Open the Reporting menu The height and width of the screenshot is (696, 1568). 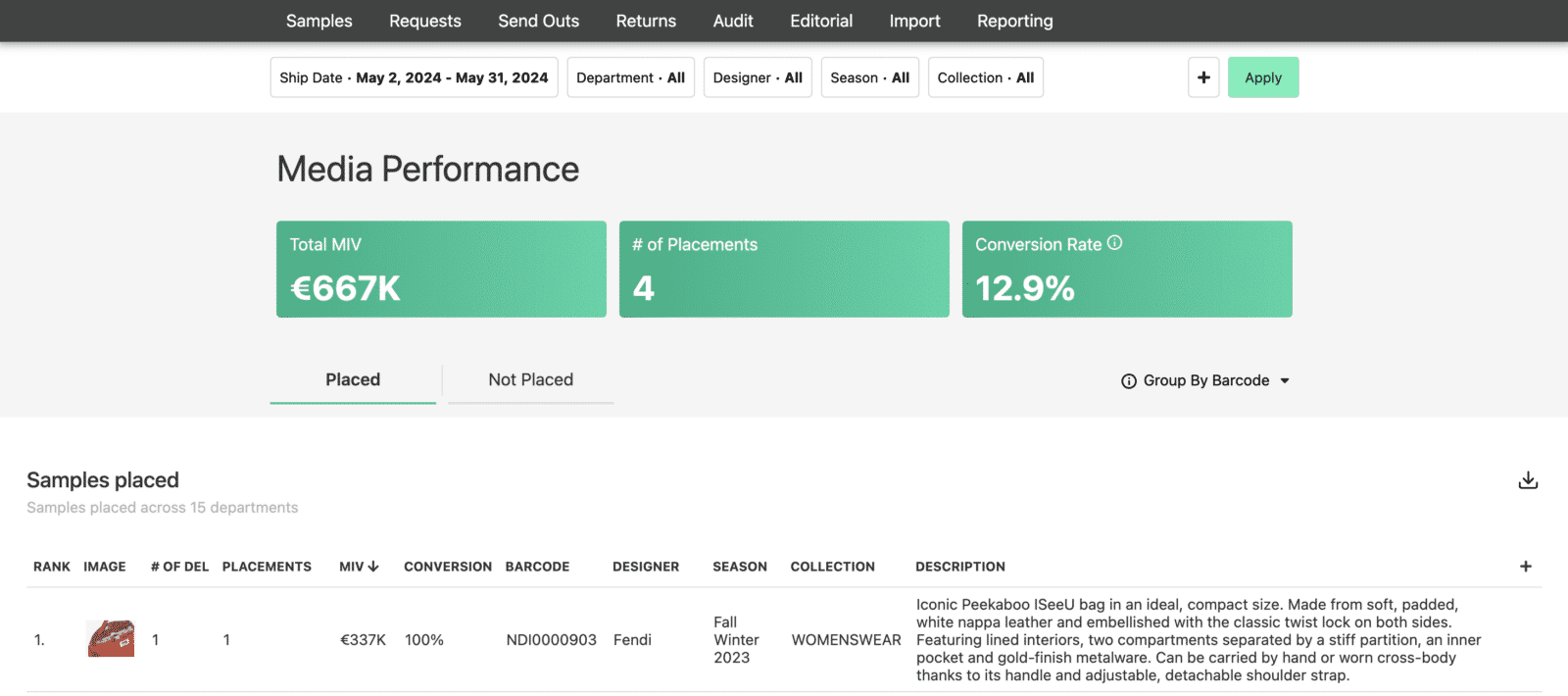point(1014,21)
